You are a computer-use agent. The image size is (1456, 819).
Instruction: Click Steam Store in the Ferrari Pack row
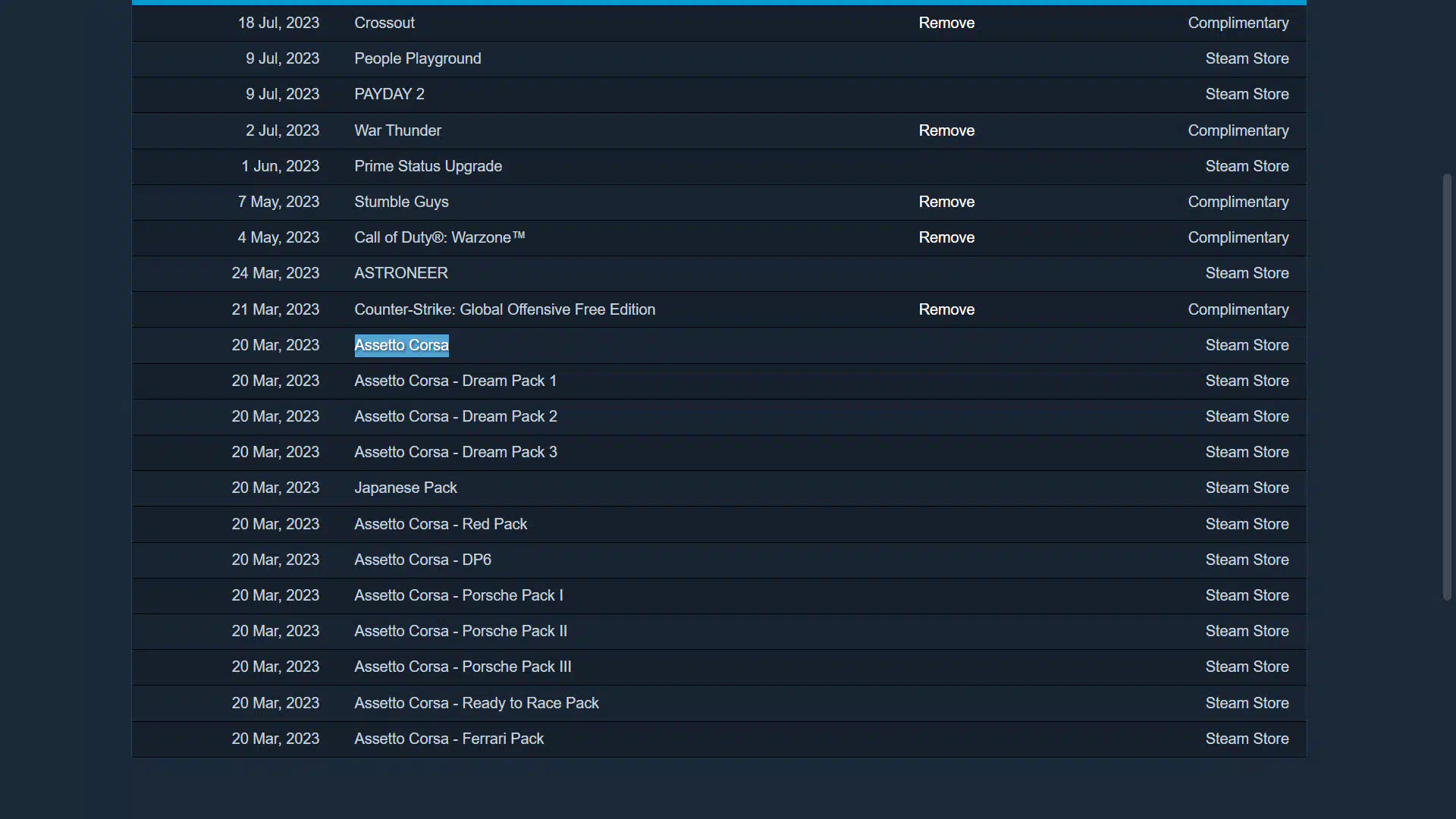(1247, 739)
